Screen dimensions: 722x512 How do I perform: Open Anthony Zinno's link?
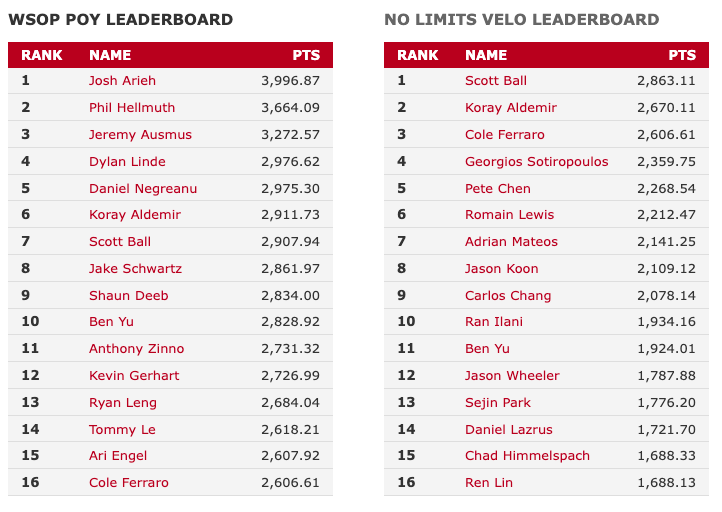(136, 349)
